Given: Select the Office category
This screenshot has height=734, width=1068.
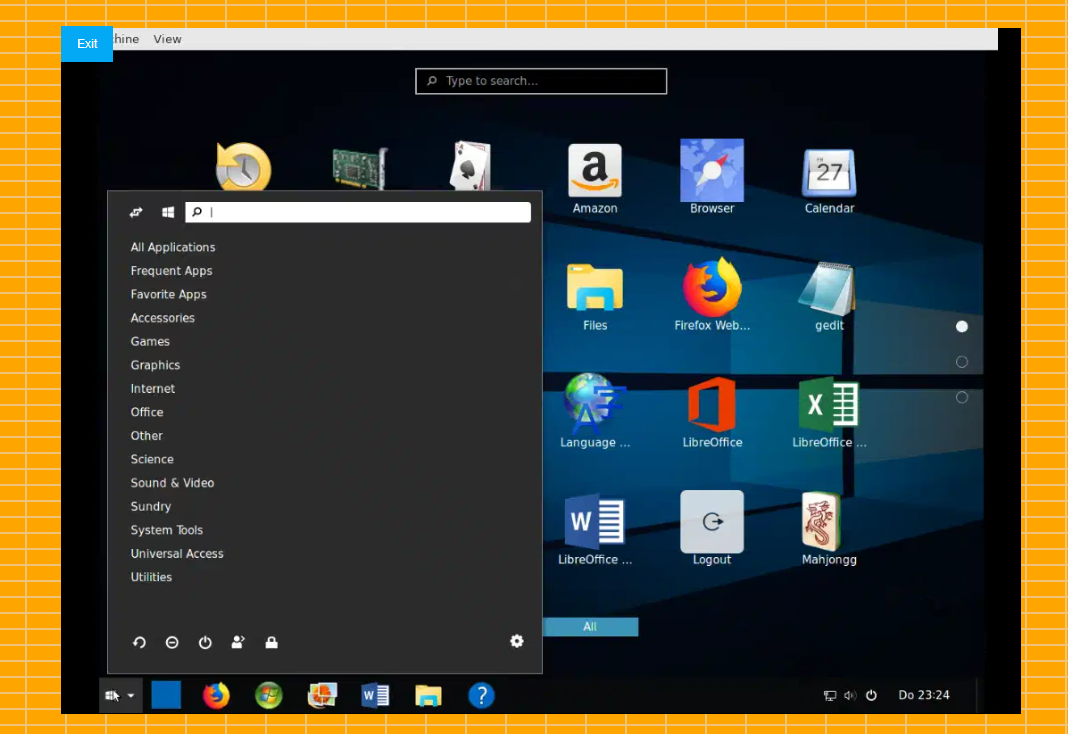Looking at the screenshot, I should coord(147,412).
